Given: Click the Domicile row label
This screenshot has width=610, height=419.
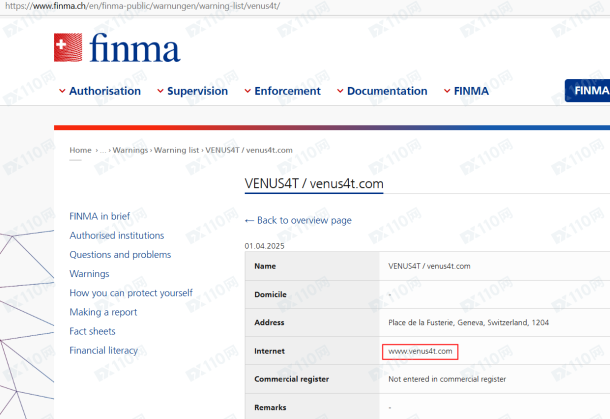Looking at the screenshot, I should [270, 295].
